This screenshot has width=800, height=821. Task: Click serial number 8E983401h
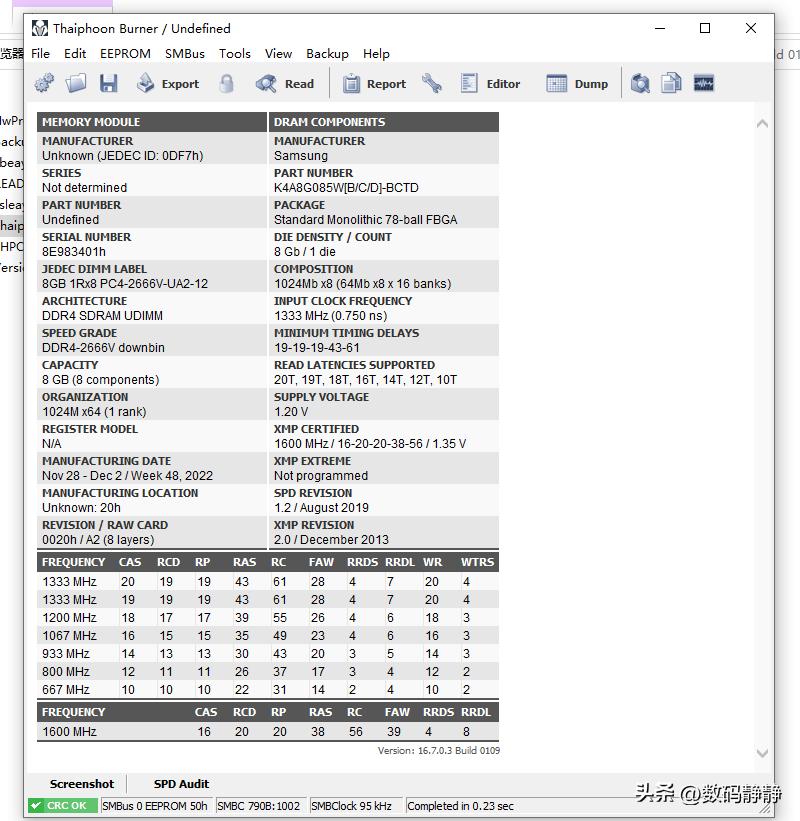pos(74,252)
